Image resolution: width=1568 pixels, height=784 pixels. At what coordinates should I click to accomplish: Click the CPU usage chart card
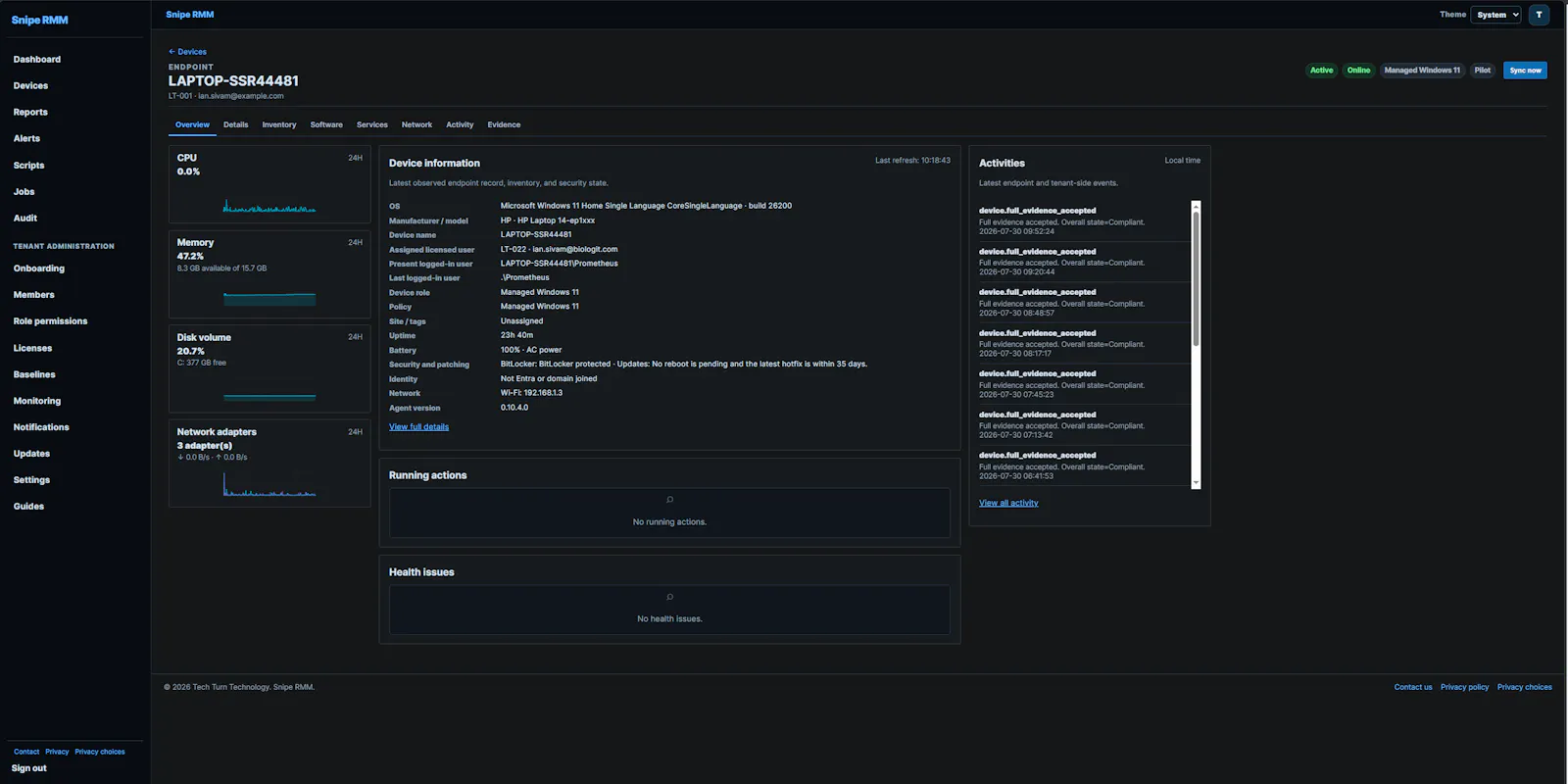[x=269, y=184]
